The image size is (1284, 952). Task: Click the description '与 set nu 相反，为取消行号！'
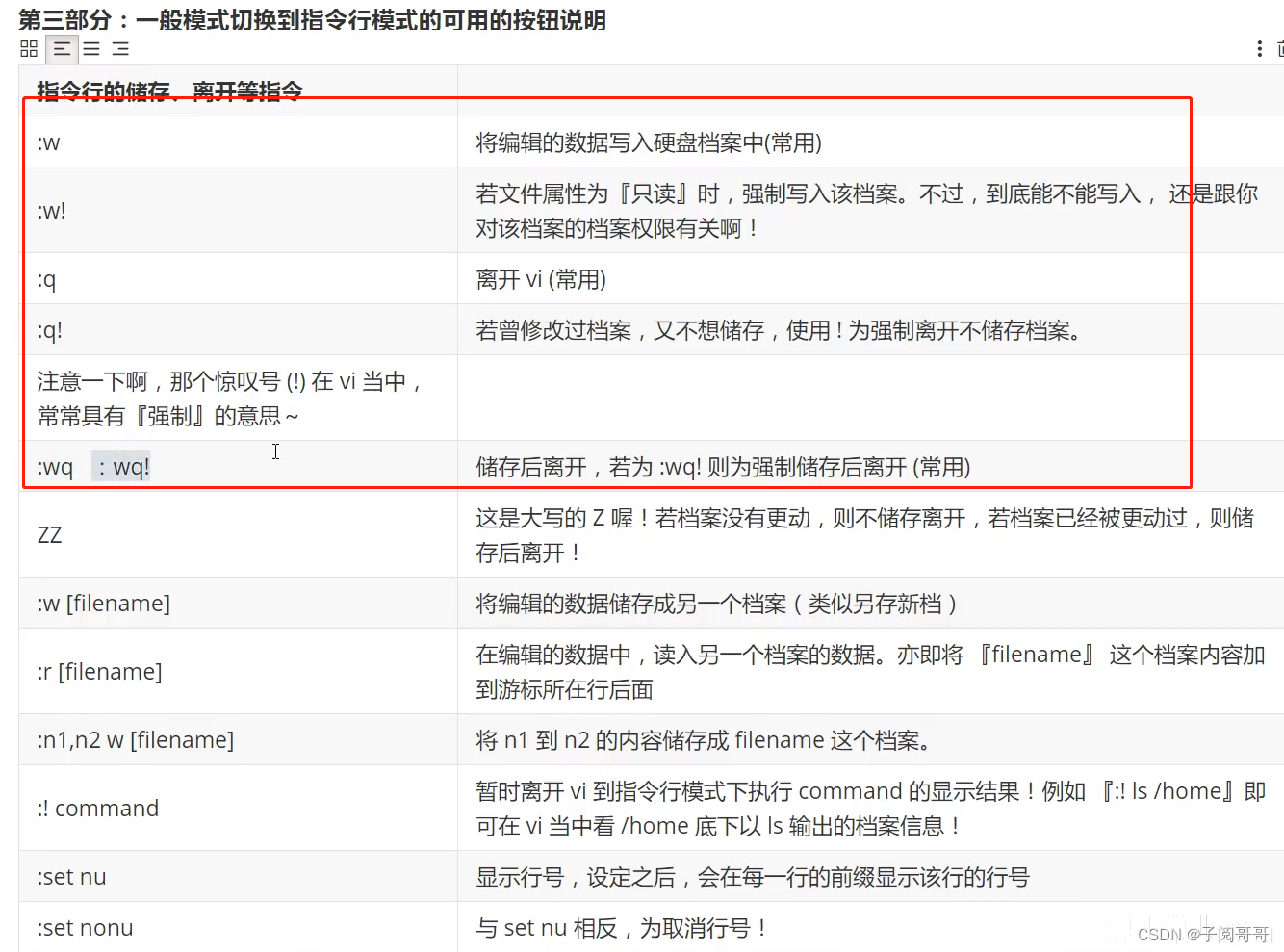pos(622,928)
